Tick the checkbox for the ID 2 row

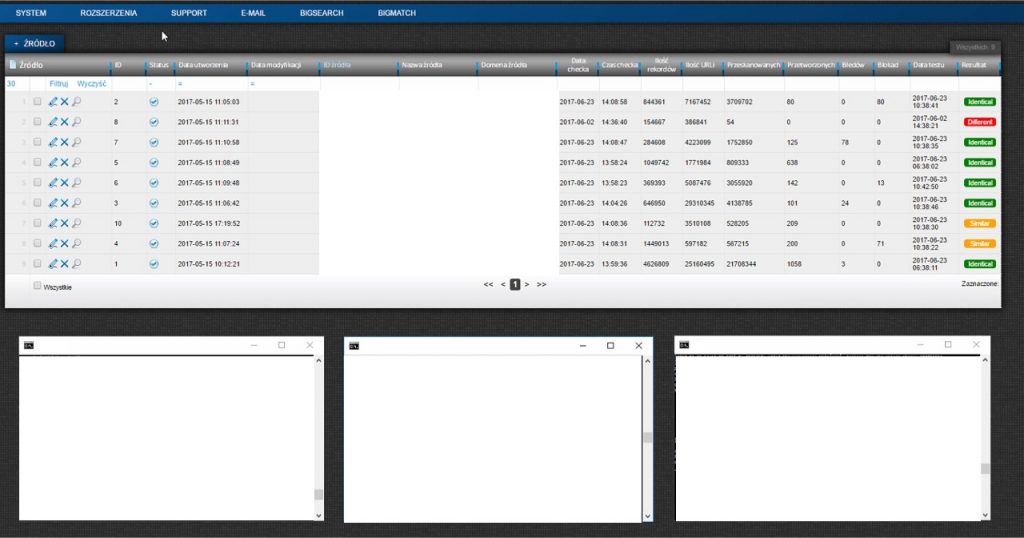point(38,102)
